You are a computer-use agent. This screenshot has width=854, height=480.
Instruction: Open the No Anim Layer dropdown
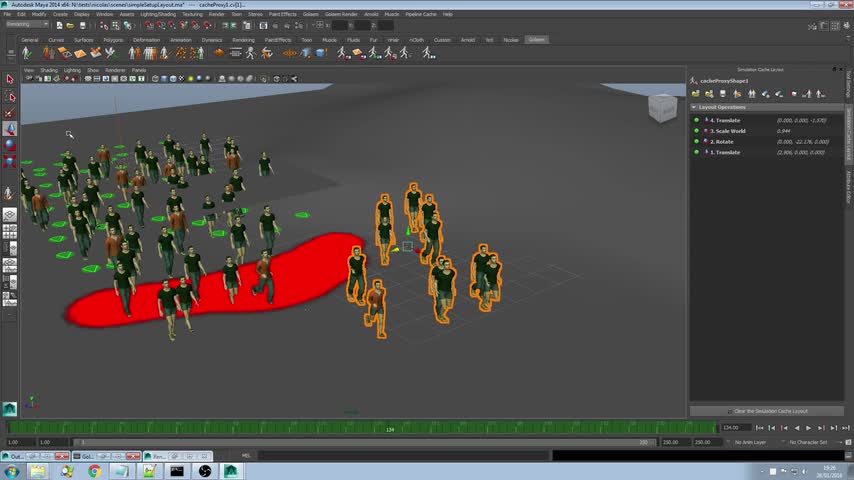(x=751, y=442)
